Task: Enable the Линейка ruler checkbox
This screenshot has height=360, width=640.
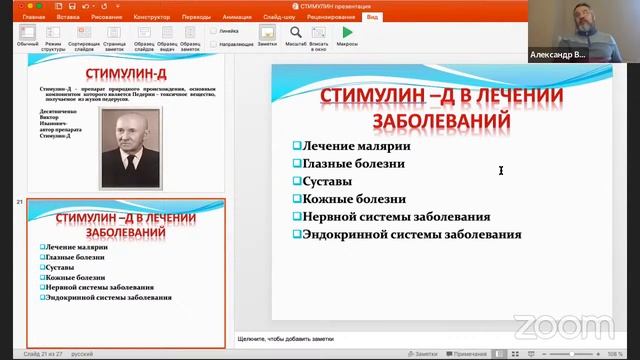Action: coord(213,31)
